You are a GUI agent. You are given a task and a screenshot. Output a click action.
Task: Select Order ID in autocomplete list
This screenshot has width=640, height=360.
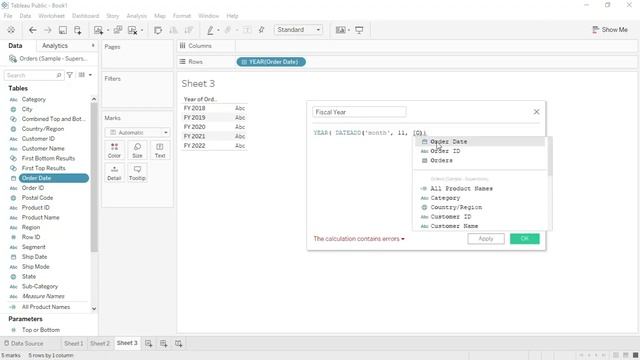480,151
